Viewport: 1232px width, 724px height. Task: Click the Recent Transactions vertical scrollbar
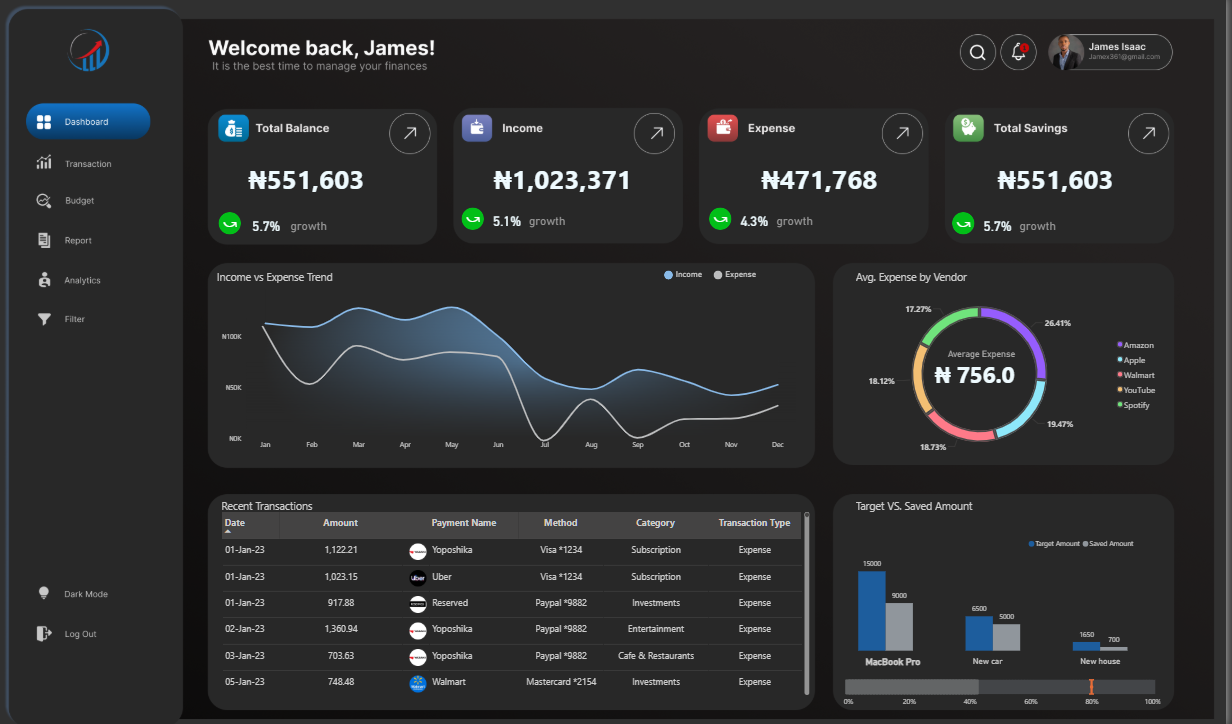pyautogui.click(x=807, y=603)
